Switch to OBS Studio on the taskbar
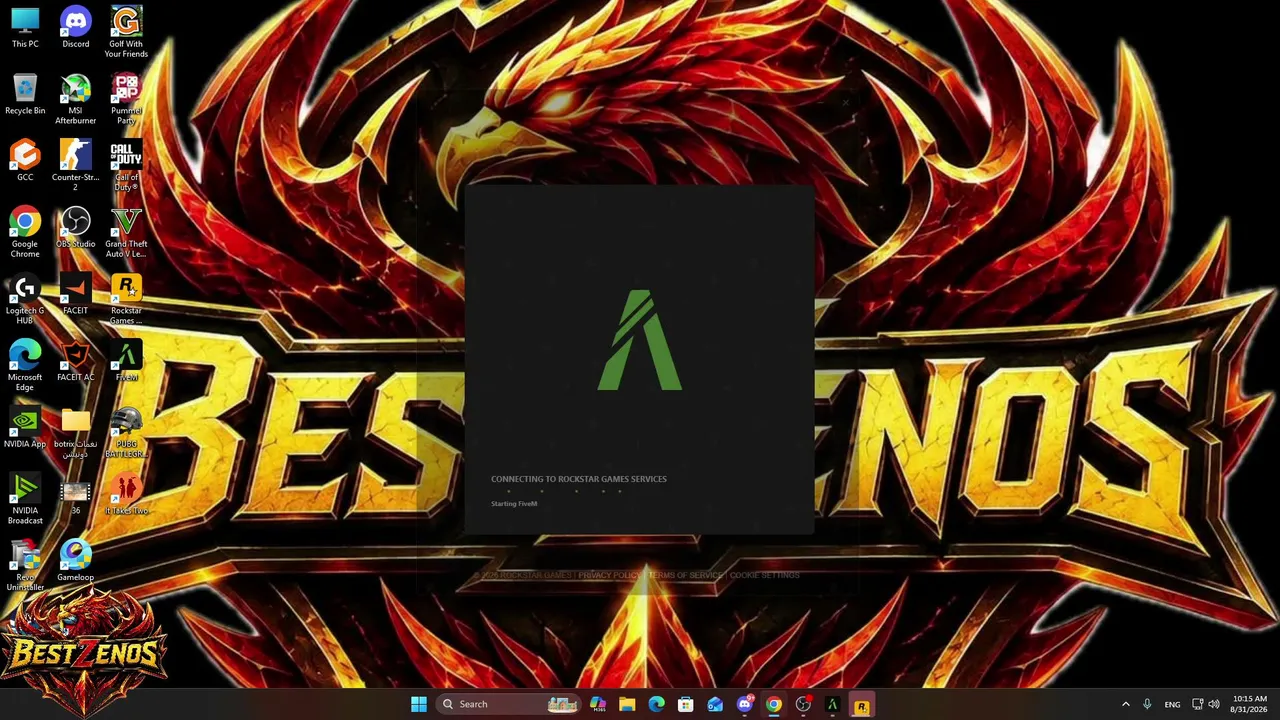The height and width of the screenshot is (720, 1280). [803, 704]
